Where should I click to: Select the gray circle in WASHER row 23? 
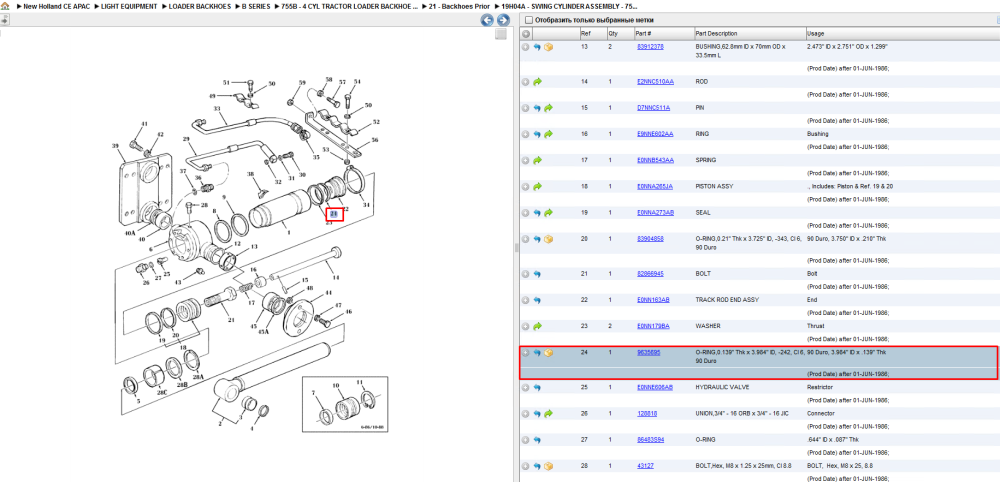tap(526, 326)
